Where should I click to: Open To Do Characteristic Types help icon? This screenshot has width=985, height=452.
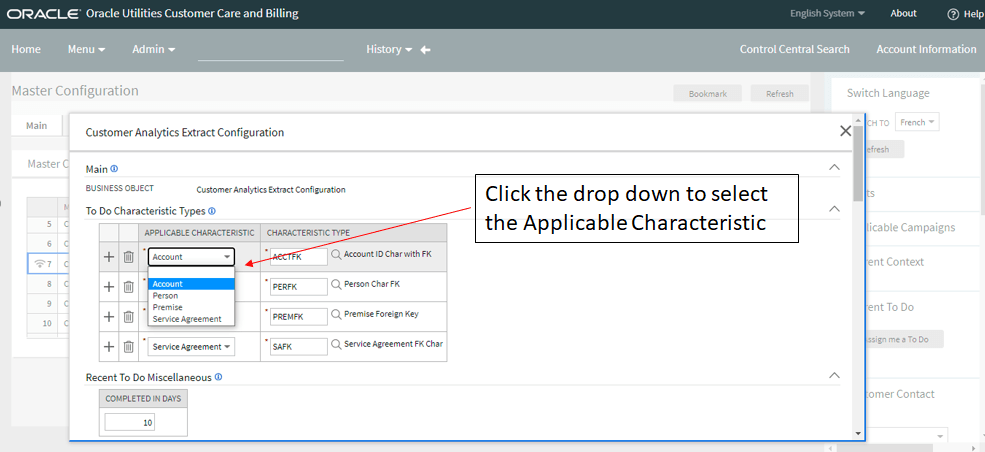[x=212, y=211]
